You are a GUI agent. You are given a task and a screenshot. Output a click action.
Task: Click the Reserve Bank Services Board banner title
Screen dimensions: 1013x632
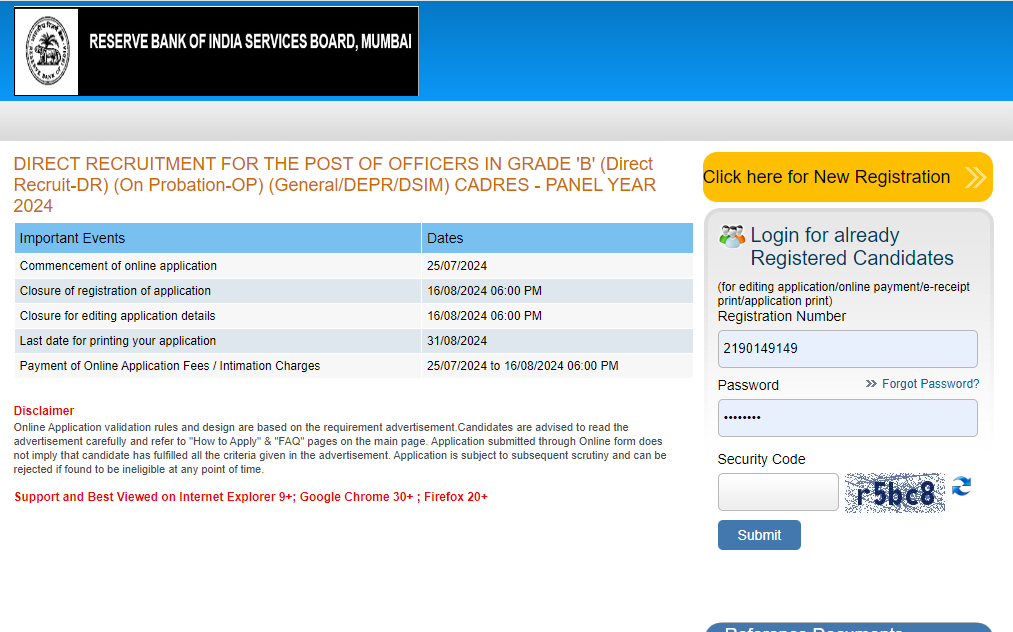pos(250,42)
